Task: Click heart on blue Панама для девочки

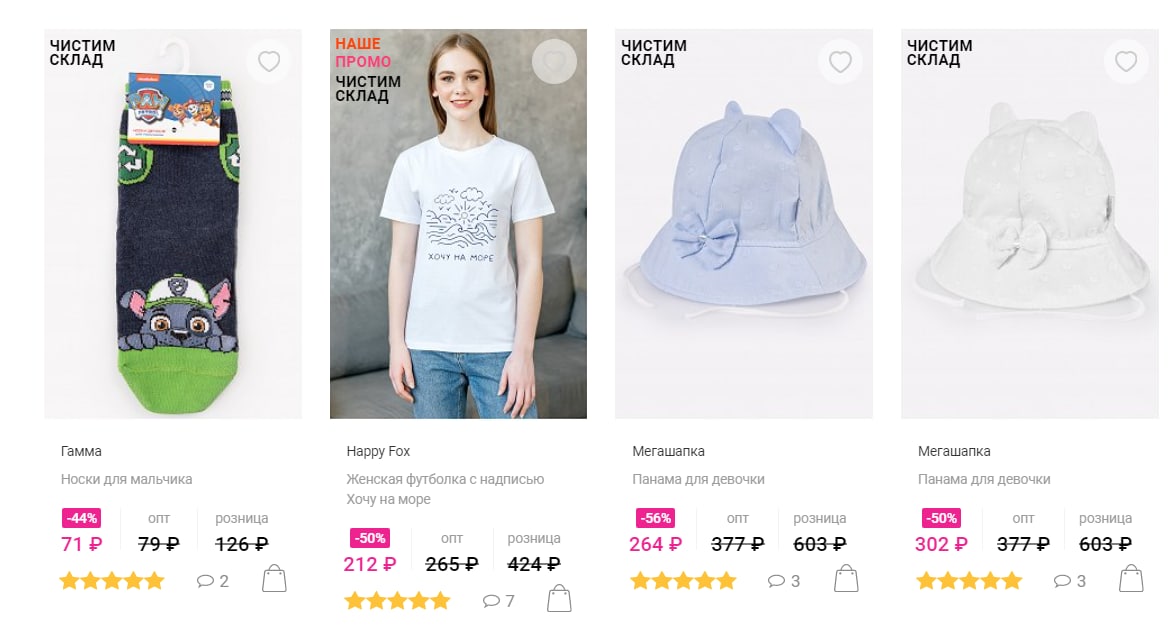Action: click(840, 61)
